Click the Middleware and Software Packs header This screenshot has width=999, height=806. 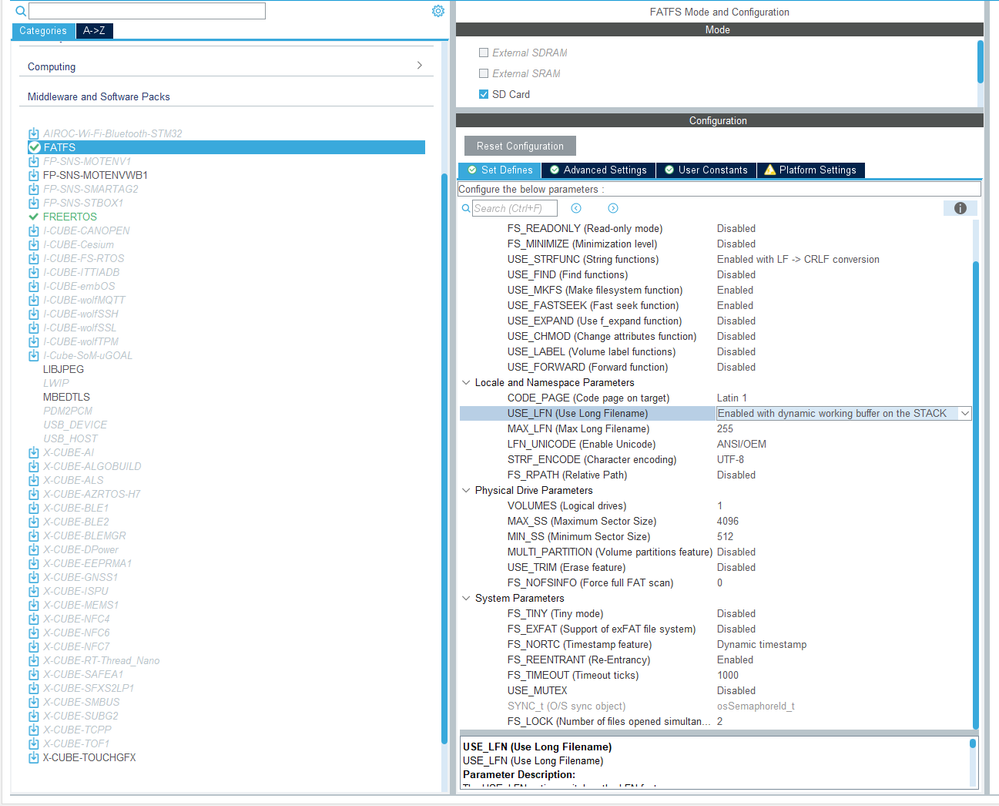pos(99,97)
